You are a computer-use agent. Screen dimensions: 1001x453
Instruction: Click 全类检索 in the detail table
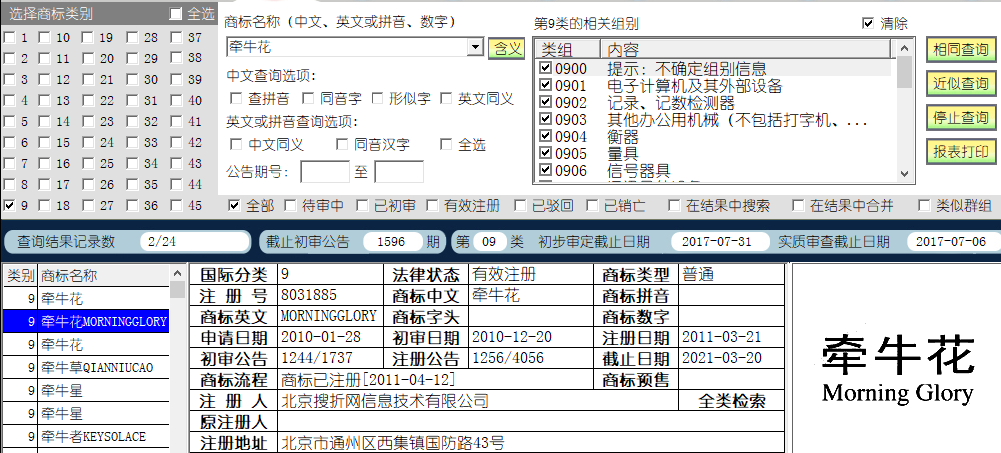point(732,401)
